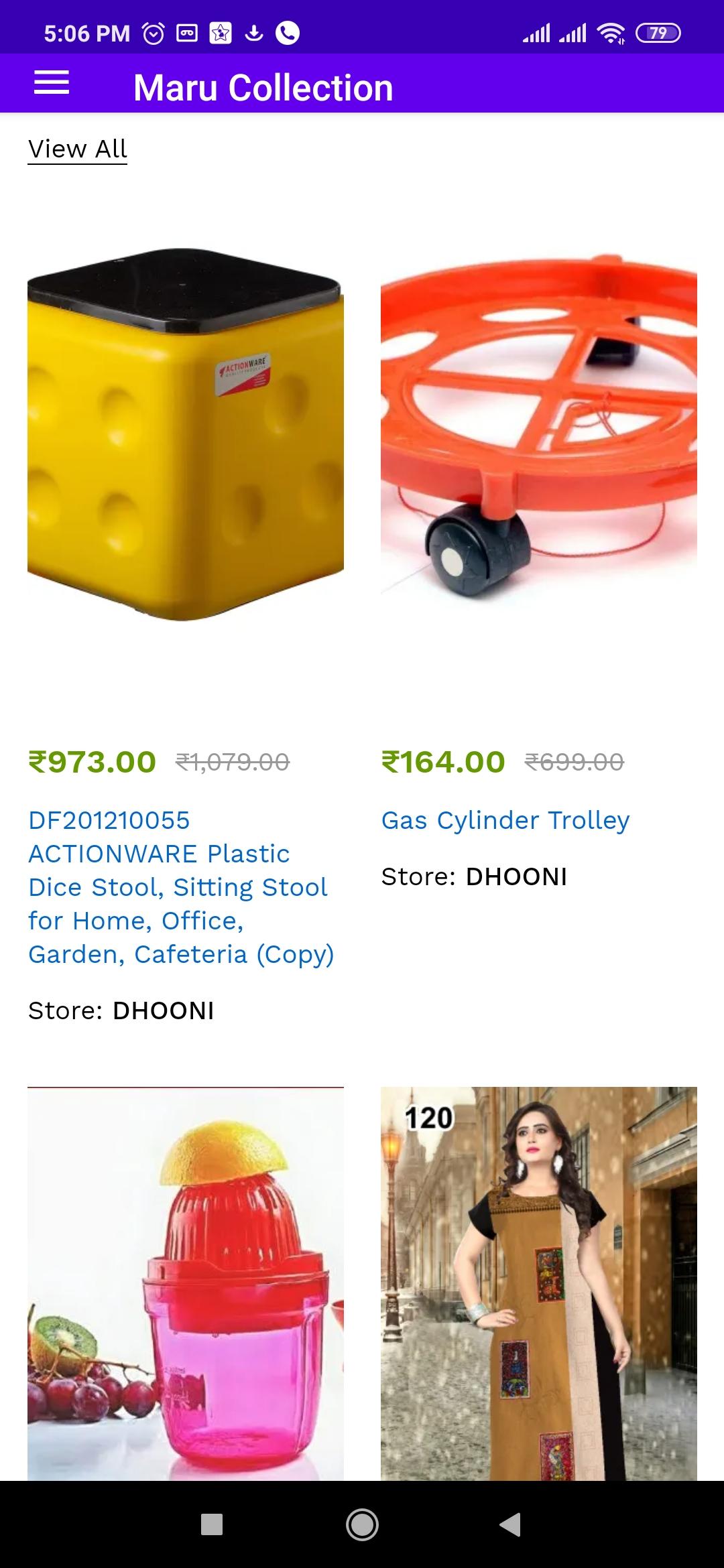Open the View All link
Viewport: 724px width, 1568px height.
(x=78, y=149)
